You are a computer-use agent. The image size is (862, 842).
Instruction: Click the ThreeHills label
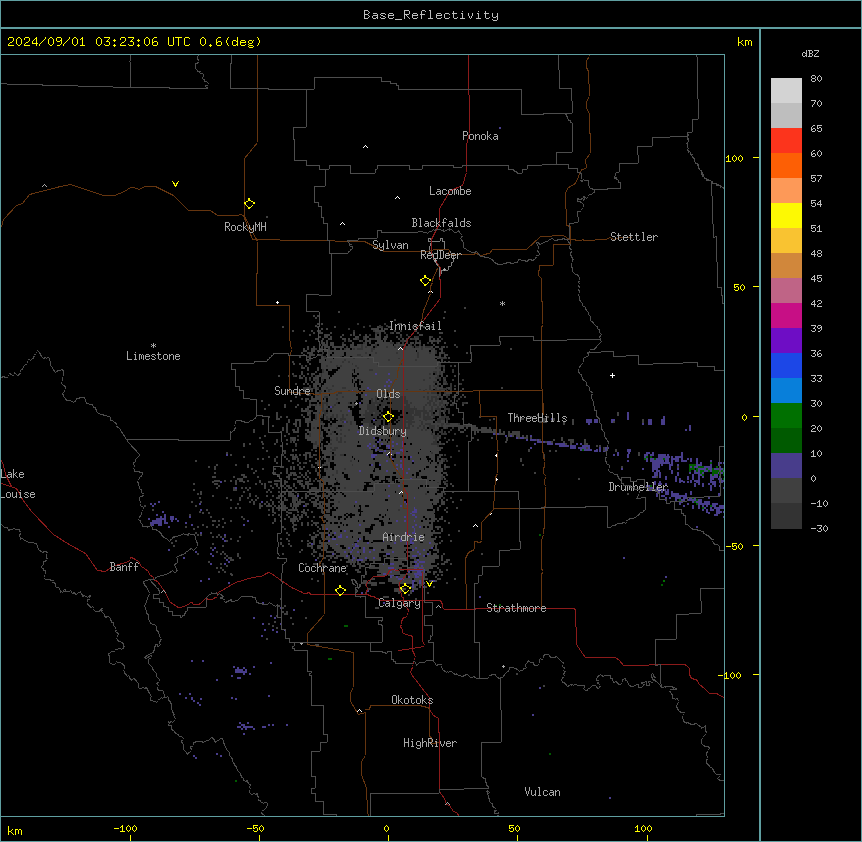pos(537,418)
